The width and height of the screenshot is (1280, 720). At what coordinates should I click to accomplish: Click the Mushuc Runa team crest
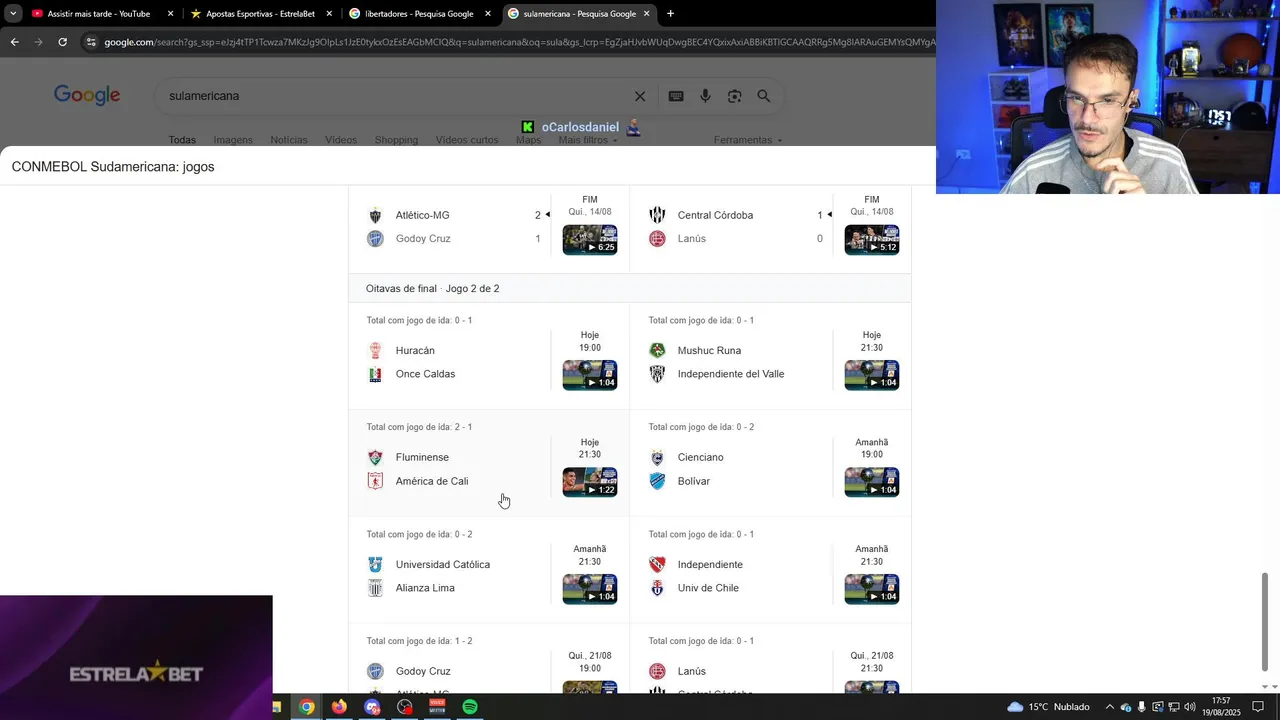click(657, 351)
